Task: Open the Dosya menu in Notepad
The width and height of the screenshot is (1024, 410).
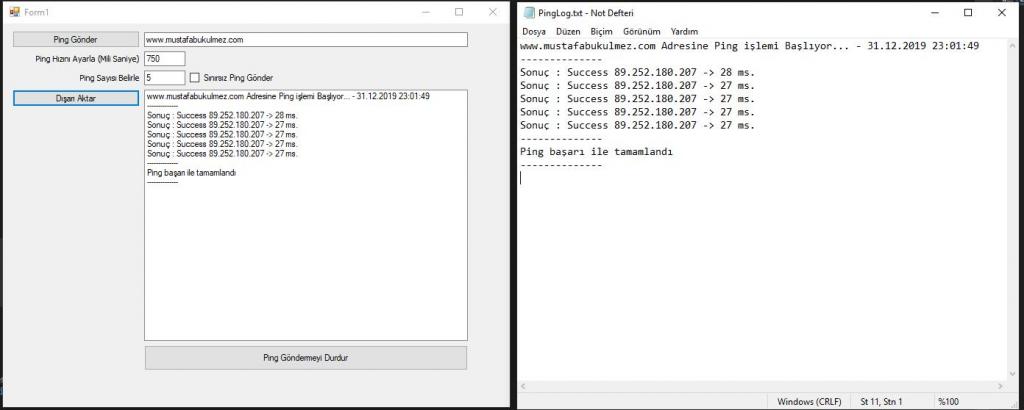Action: coord(534,31)
